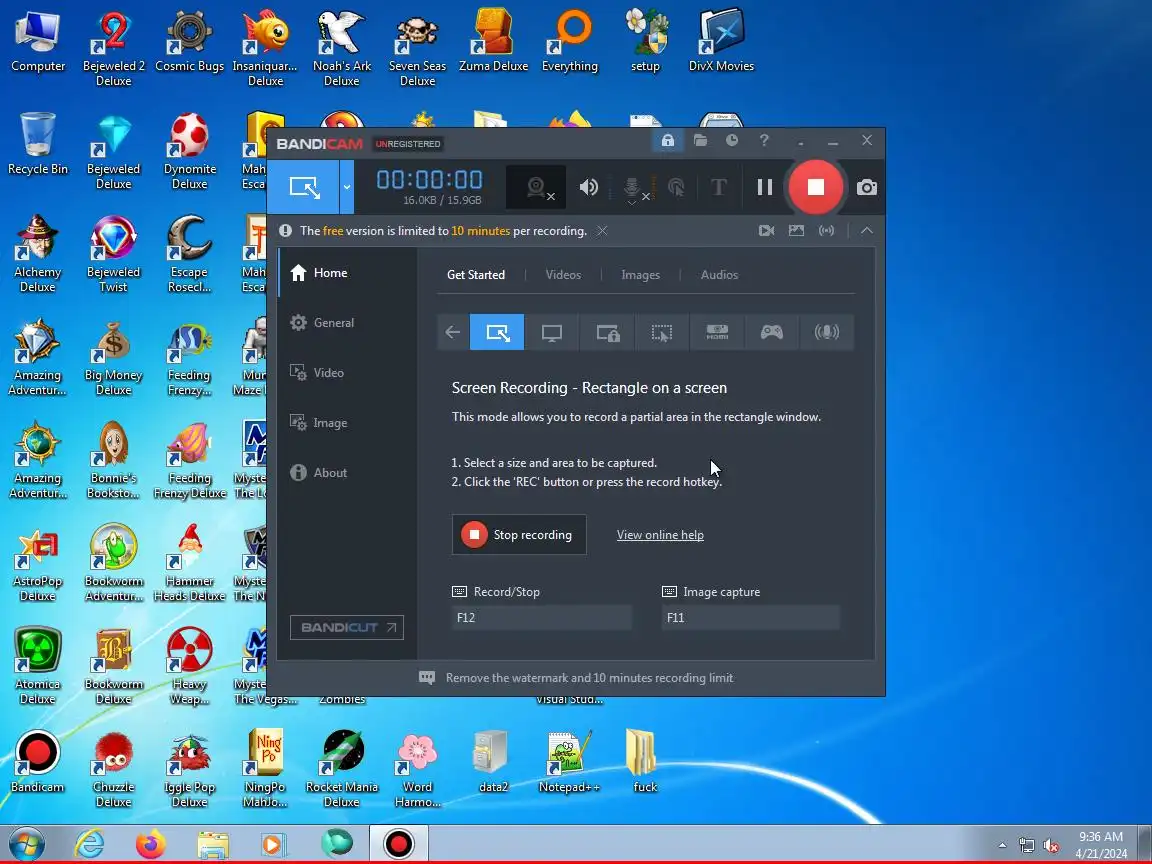
Task: Select around mouse recording mode tile
Action: (x=662, y=332)
